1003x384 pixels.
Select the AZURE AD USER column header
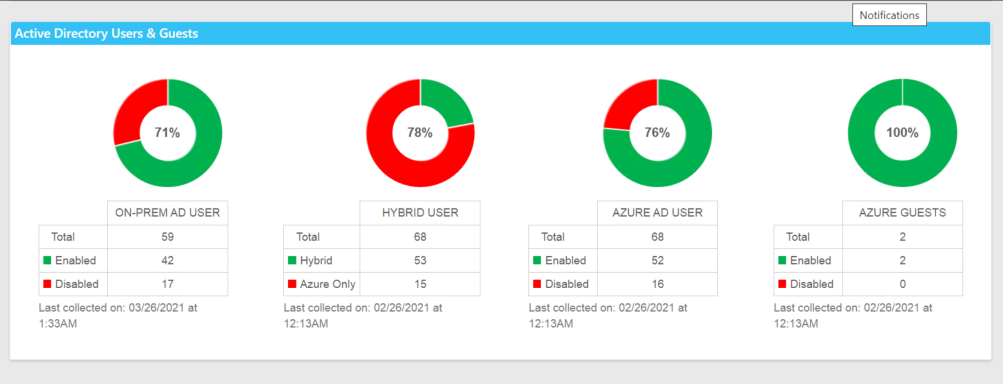click(658, 213)
